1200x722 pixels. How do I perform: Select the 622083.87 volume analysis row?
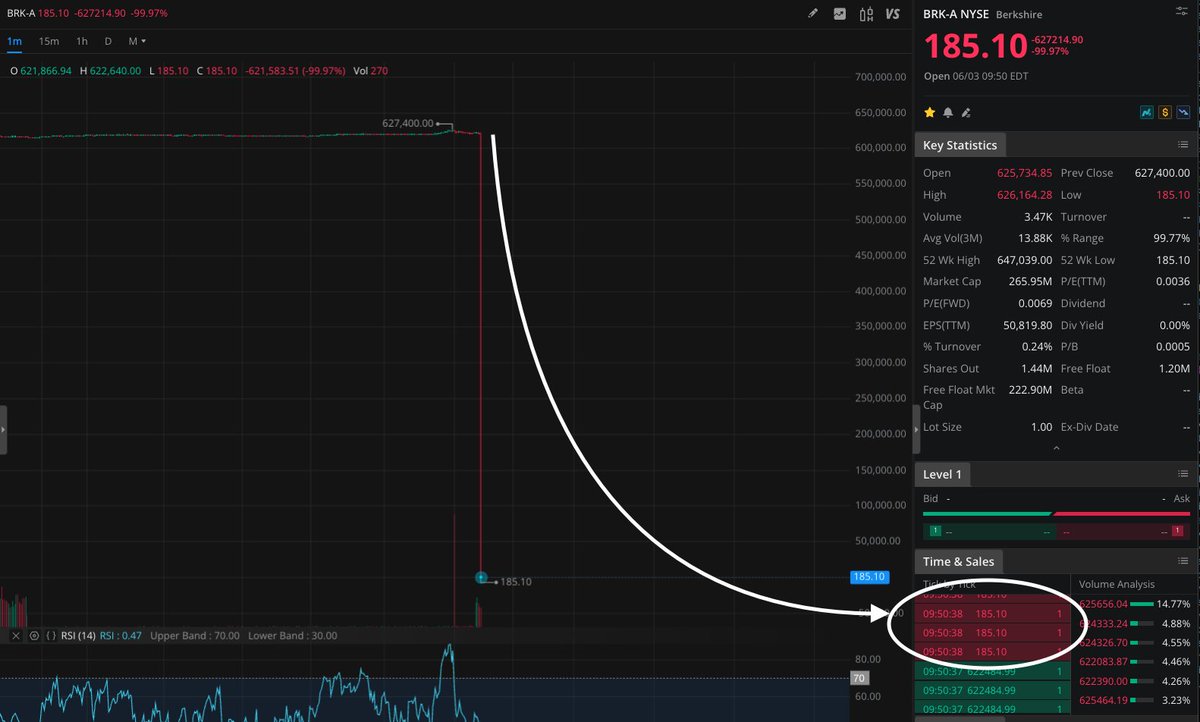(1135, 662)
